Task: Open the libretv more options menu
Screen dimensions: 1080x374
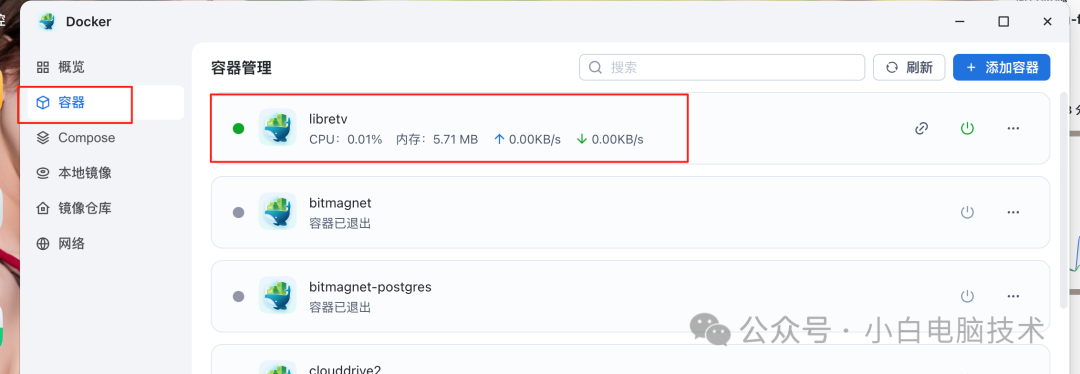Action: coord(1013,128)
